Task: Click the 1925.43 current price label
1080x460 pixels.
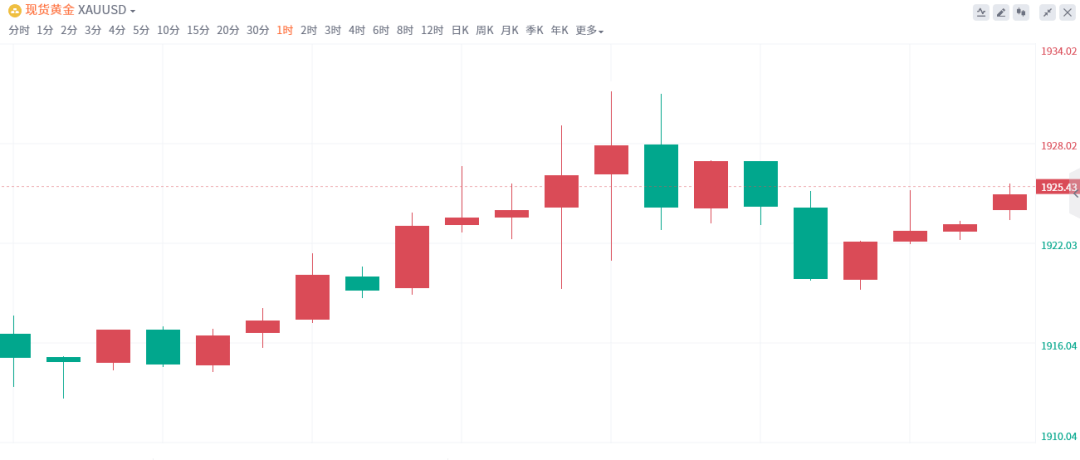Action: tap(1058, 187)
